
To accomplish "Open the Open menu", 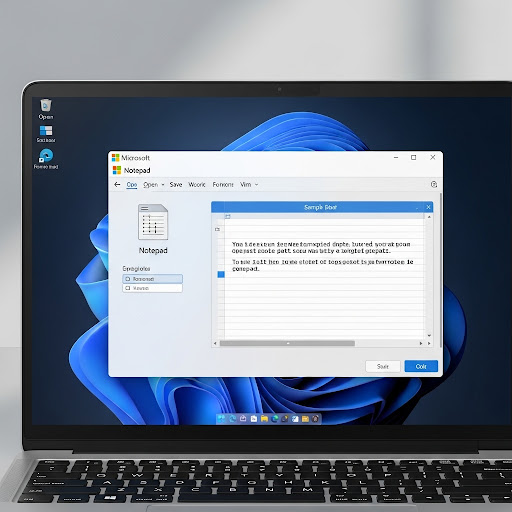I will [x=150, y=185].
